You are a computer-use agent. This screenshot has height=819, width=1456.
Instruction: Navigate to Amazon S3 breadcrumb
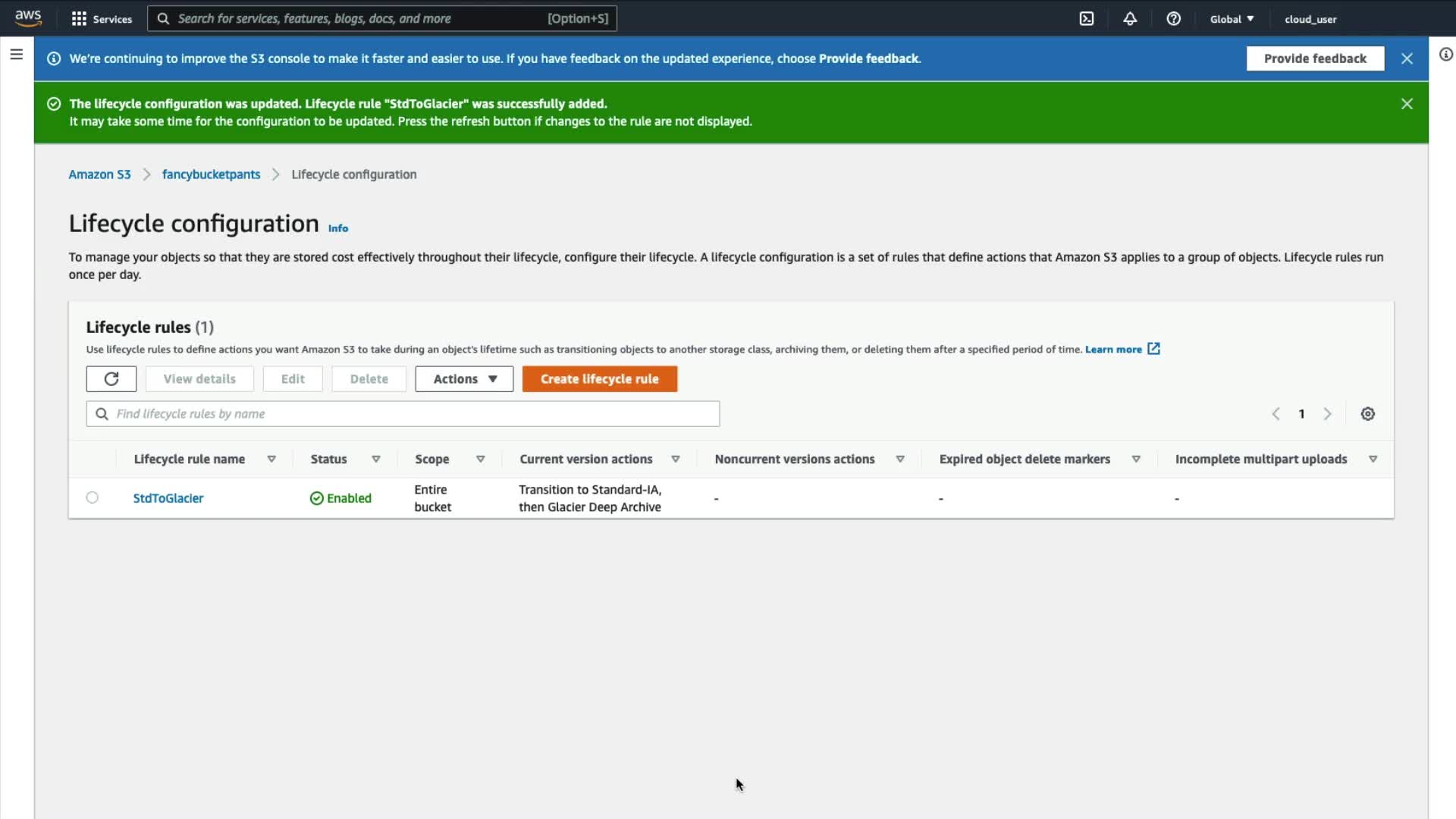point(99,174)
